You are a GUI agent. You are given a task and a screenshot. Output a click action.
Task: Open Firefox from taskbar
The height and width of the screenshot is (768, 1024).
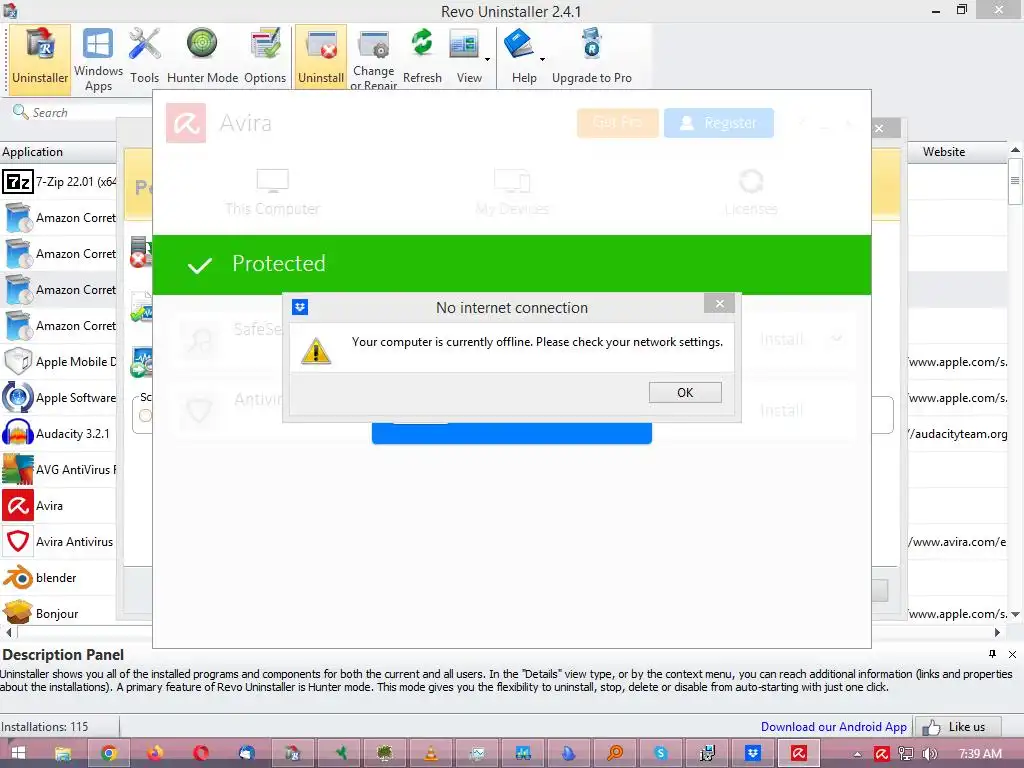(155, 753)
